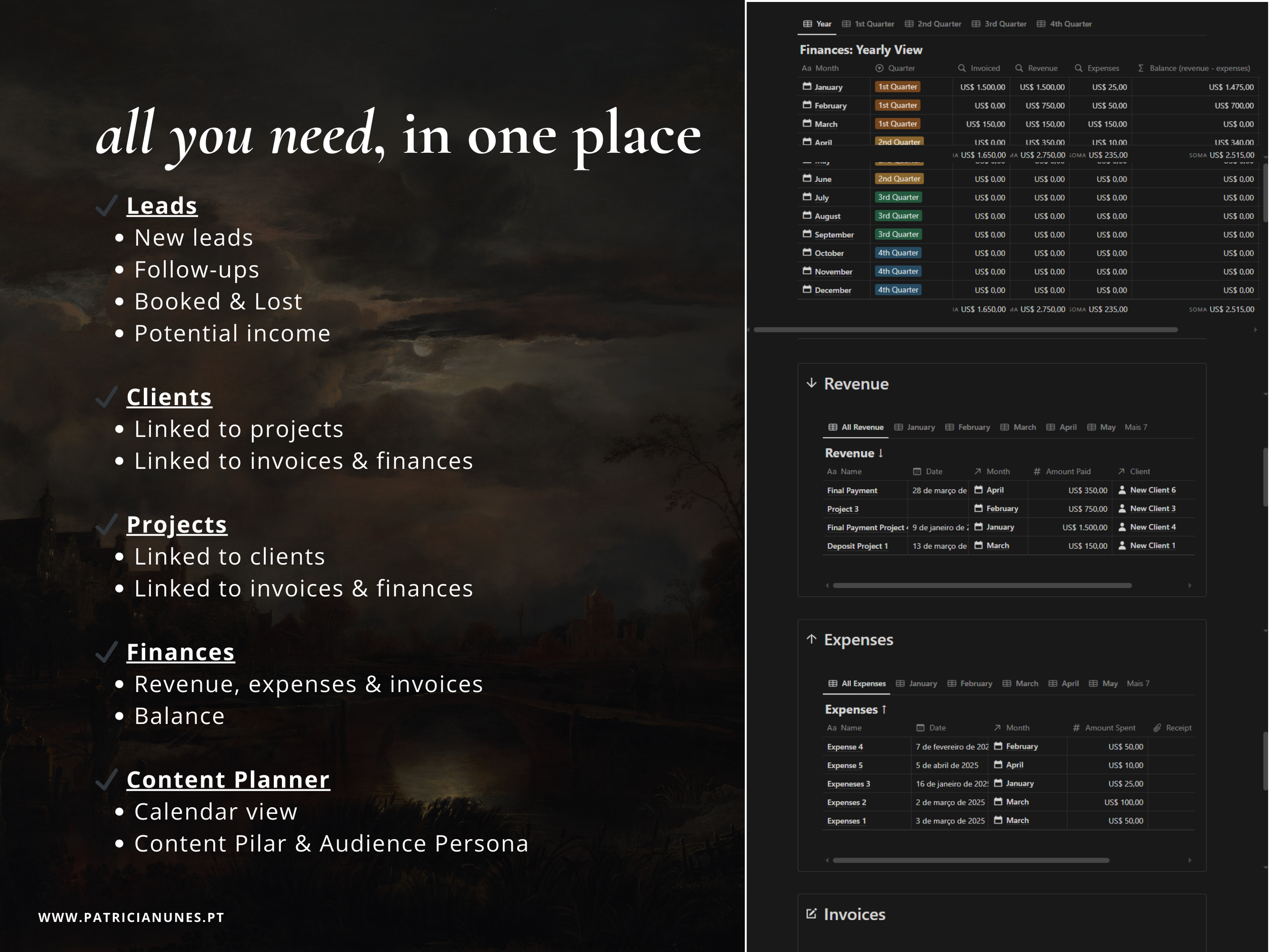
Task: Click the checkmark next to Finances
Action: [107, 652]
